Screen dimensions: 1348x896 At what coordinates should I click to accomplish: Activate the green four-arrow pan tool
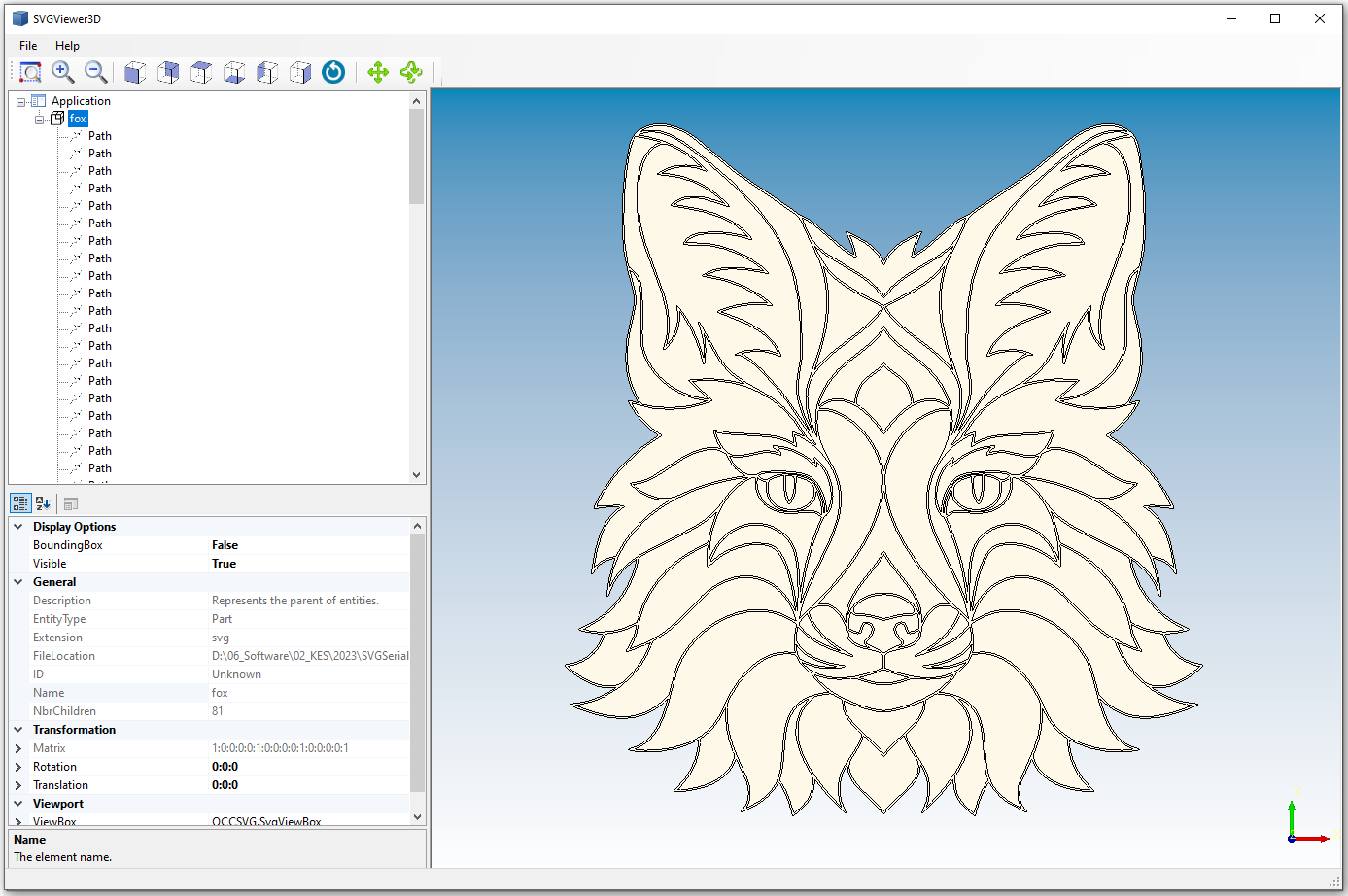378,72
